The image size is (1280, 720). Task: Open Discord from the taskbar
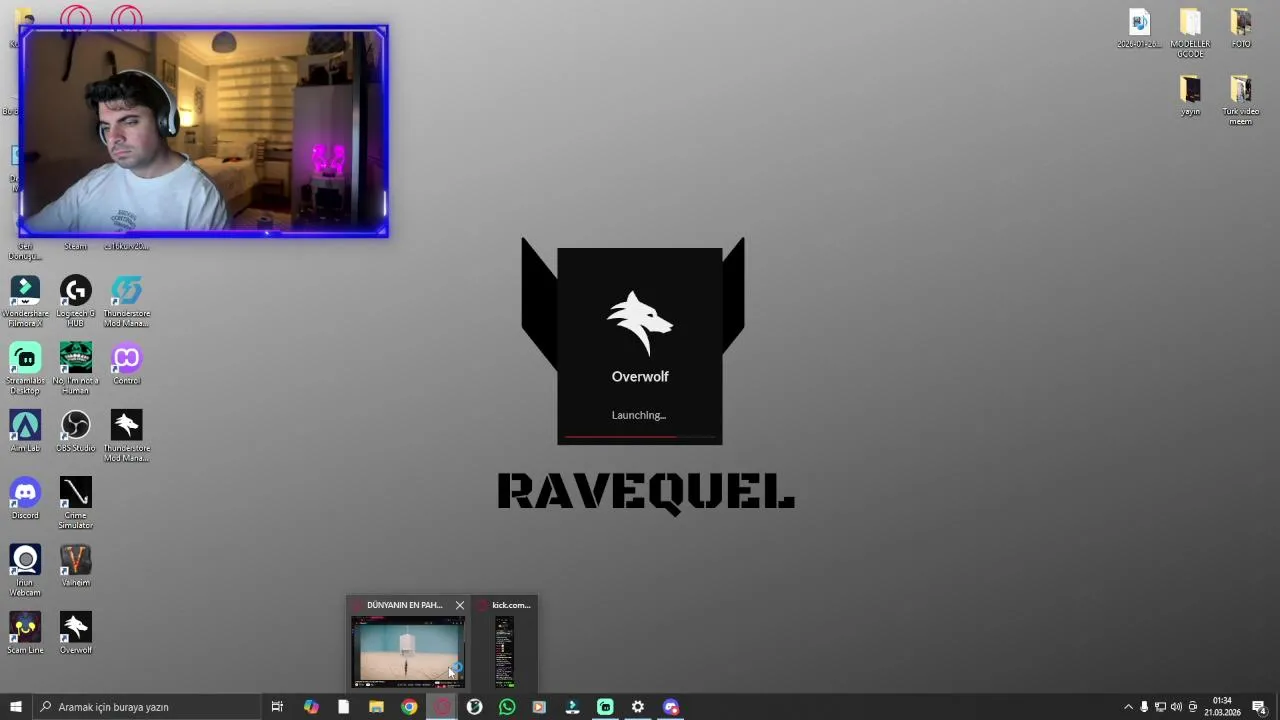tap(671, 707)
